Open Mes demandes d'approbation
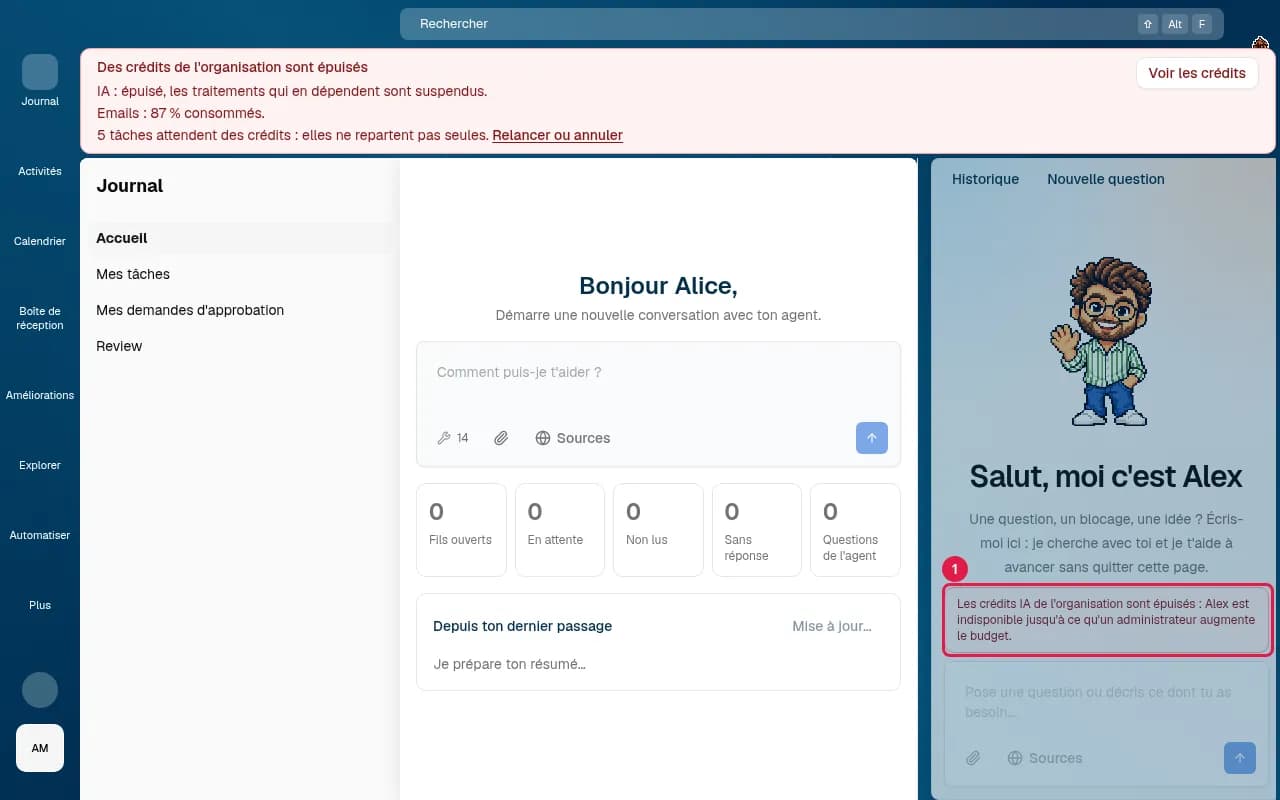The image size is (1280, 800). [240, 310]
